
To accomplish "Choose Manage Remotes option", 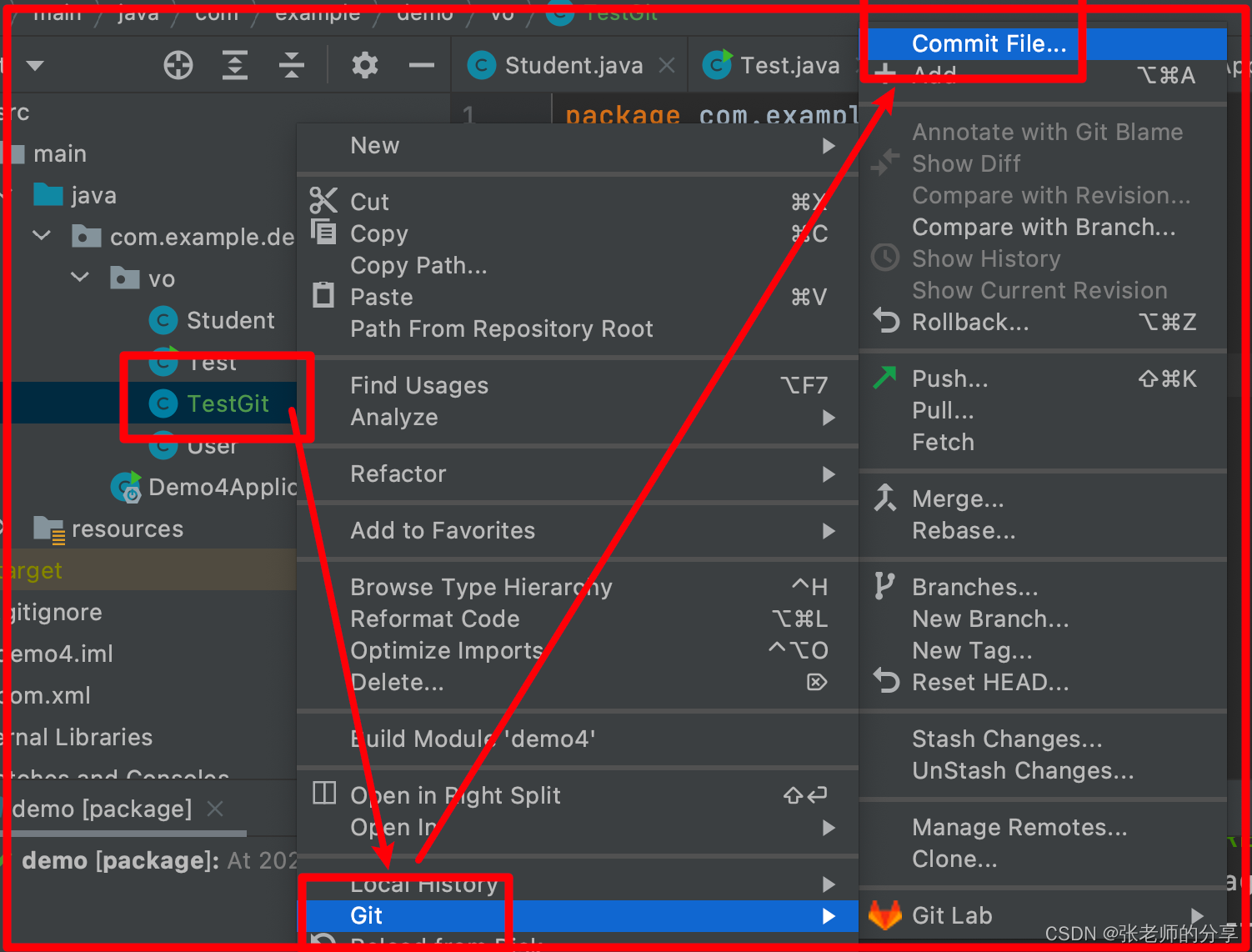I will [1044, 827].
